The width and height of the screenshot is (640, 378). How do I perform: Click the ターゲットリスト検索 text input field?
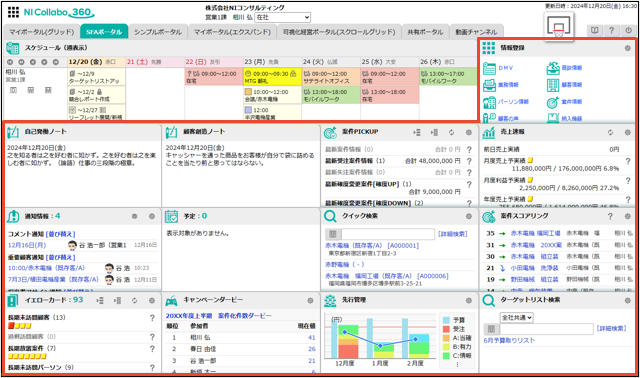(x=546, y=329)
